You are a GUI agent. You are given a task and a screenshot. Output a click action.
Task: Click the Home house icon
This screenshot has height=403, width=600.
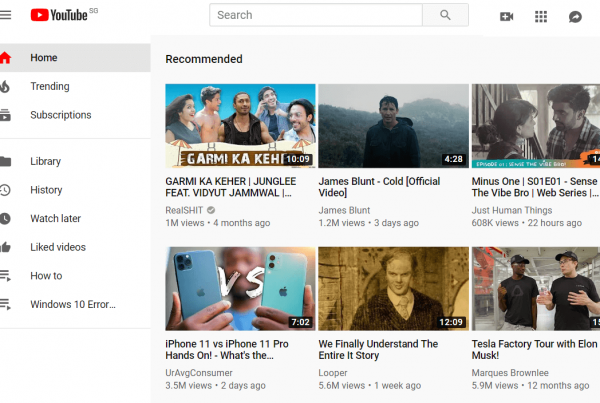pos(5,58)
